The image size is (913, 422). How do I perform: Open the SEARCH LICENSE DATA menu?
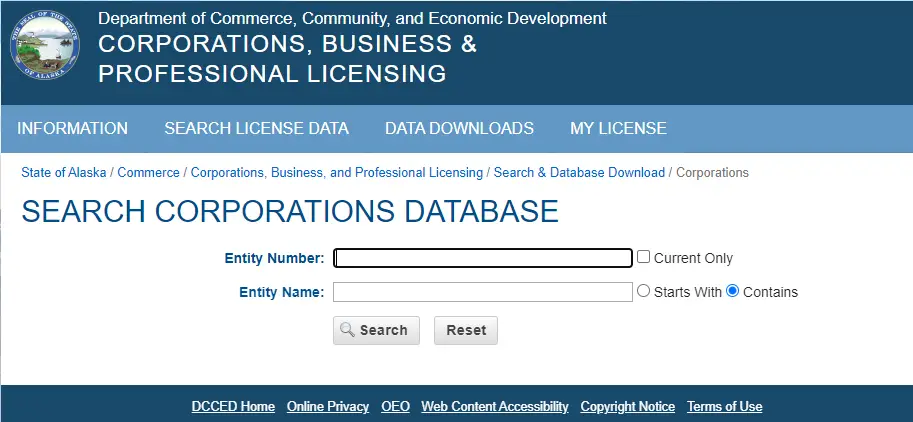coord(256,129)
